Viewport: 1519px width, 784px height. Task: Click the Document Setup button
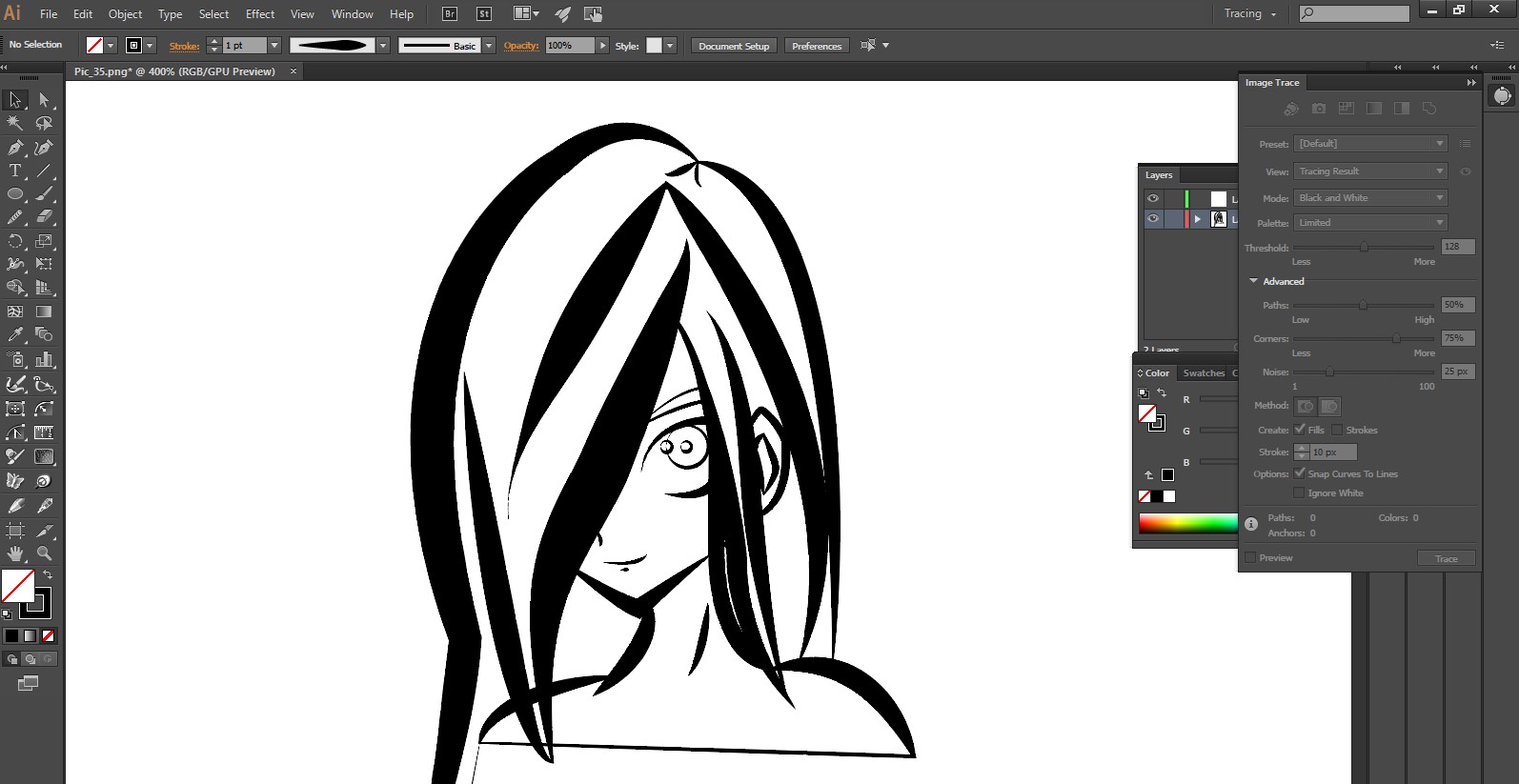click(734, 46)
